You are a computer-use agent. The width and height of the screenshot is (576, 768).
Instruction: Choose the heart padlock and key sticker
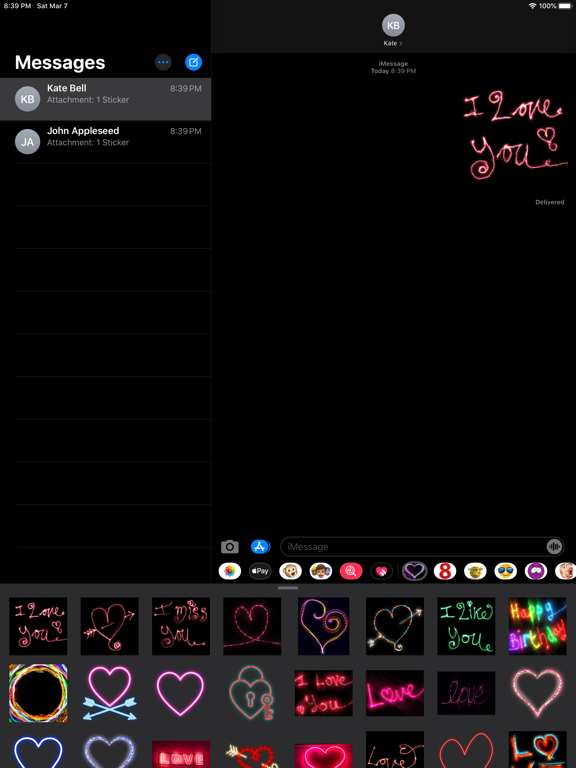(252, 693)
